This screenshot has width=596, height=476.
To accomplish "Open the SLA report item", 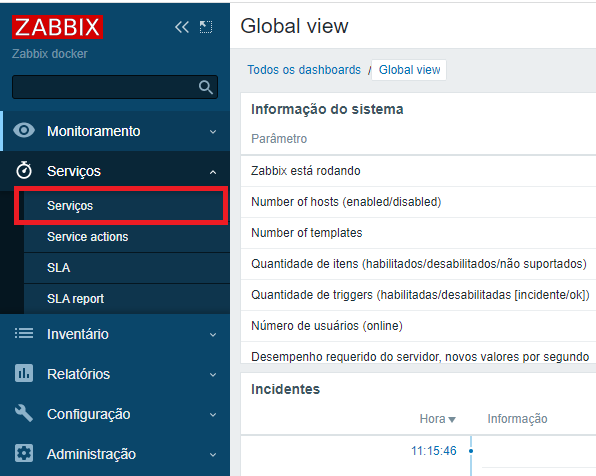I will (x=127, y=299).
